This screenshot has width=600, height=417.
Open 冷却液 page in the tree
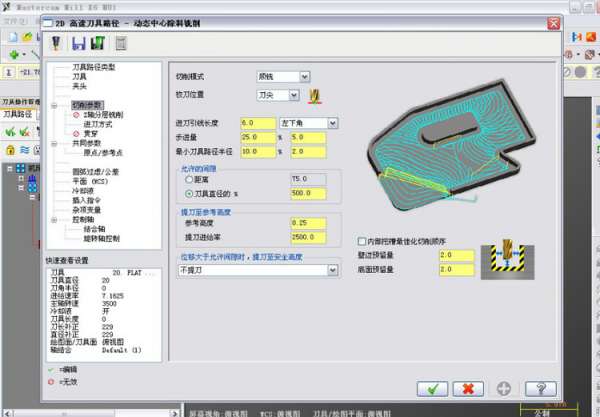(x=83, y=191)
